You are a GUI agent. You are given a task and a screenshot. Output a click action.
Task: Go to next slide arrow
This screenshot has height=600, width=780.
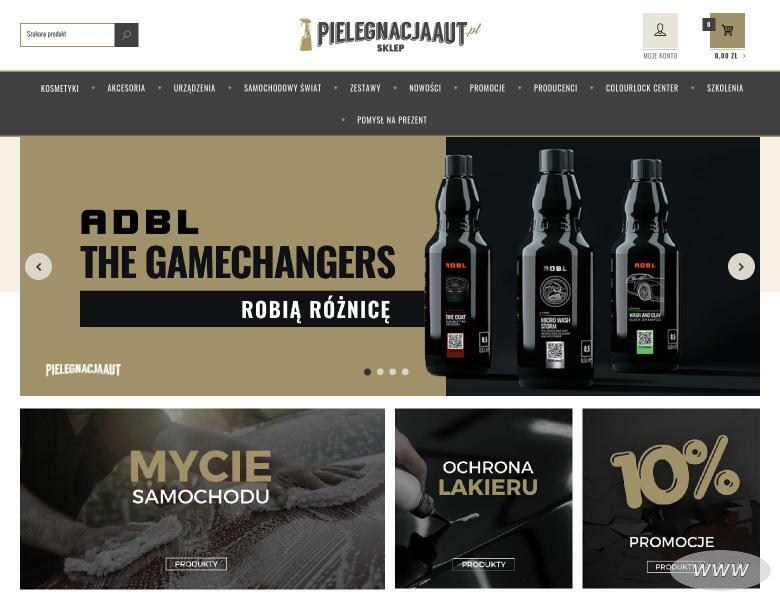tap(741, 267)
